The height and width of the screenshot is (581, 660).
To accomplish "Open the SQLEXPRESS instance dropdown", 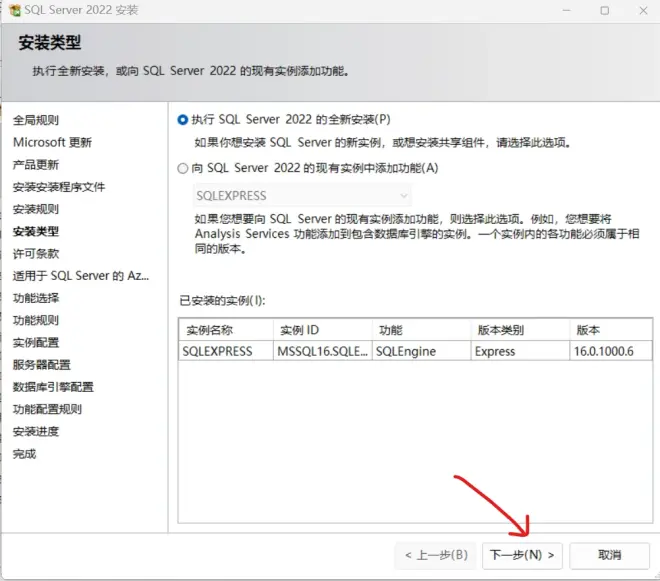I will [302, 196].
